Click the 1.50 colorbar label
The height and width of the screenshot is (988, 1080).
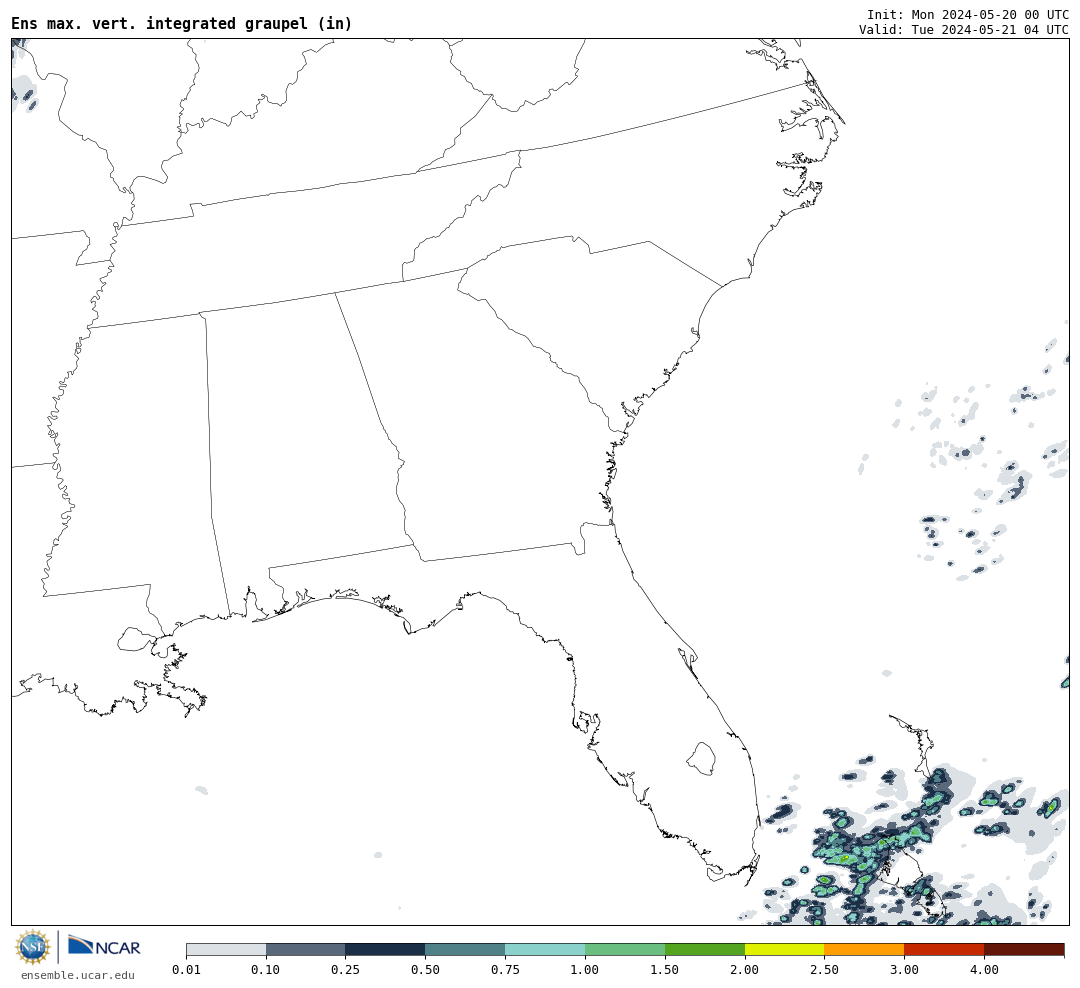tap(665, 970)
